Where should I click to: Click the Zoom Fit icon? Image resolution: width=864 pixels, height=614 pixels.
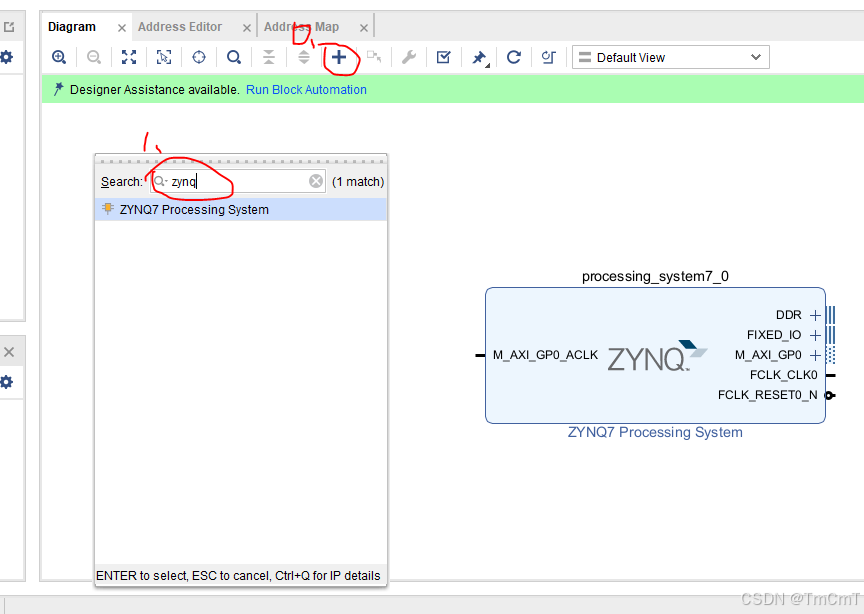pos(129,57)
